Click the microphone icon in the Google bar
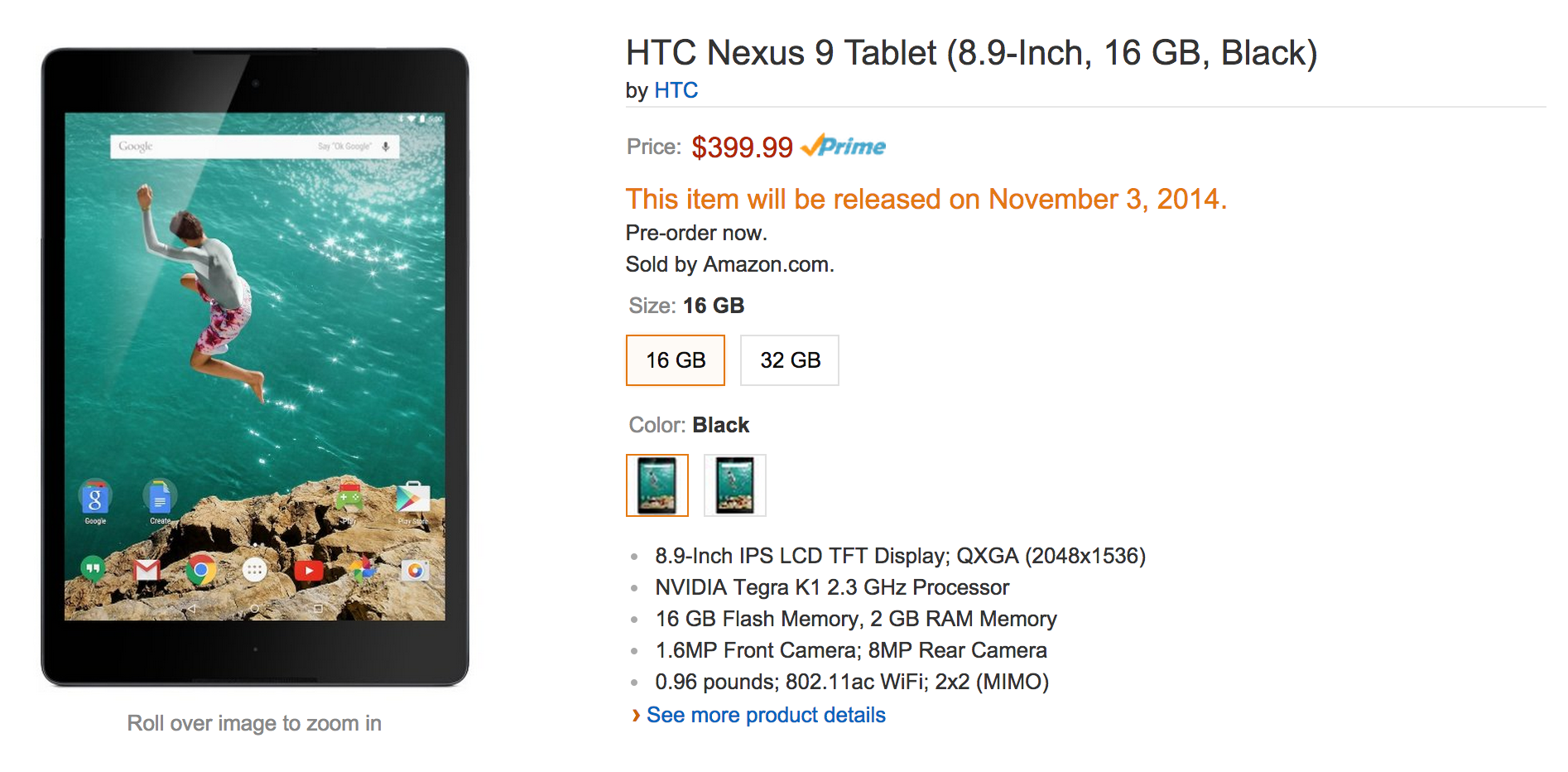 [x=386, y=147]
